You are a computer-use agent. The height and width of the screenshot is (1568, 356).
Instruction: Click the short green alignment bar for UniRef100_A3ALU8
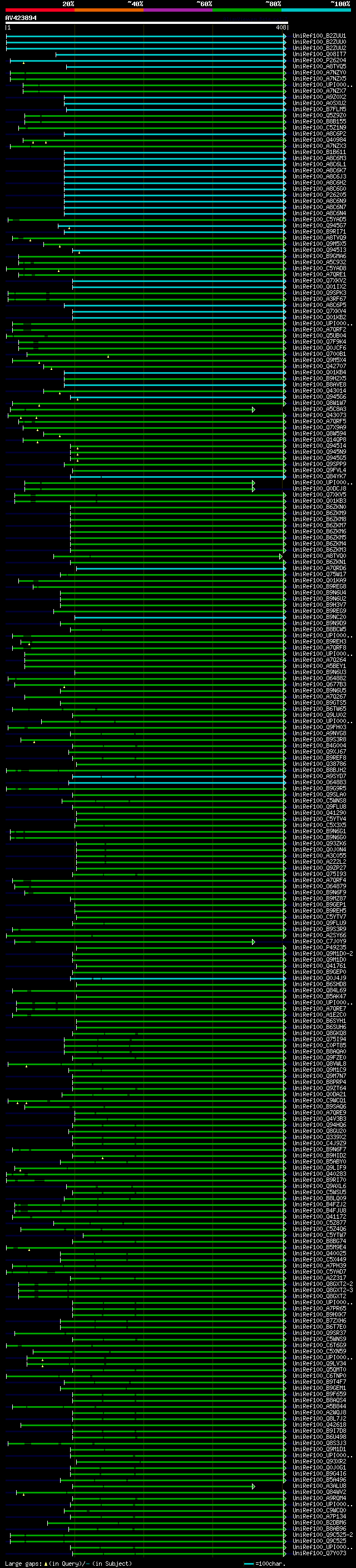pos(163,1486)
